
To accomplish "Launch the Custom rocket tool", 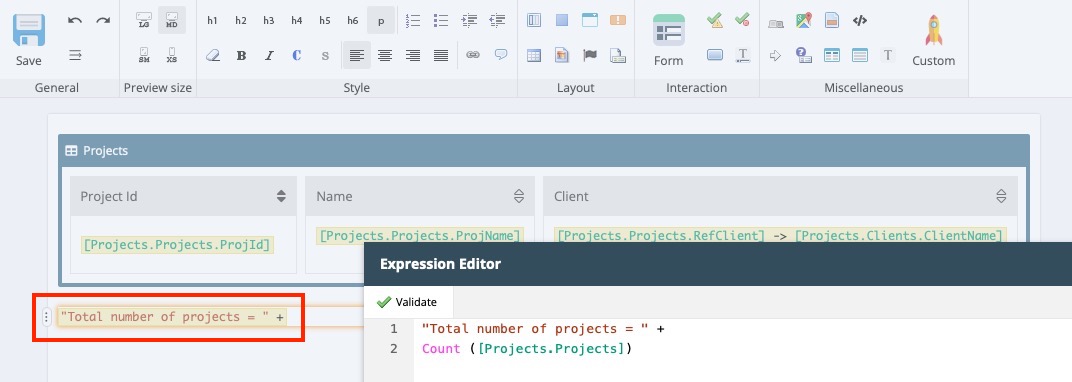I will (x=933, y=41).
